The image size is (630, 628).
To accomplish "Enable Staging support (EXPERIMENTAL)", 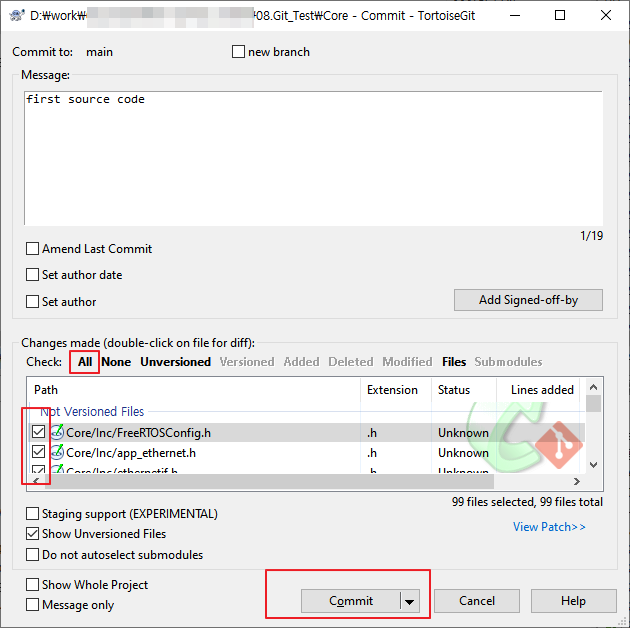I will click(33, 513).
